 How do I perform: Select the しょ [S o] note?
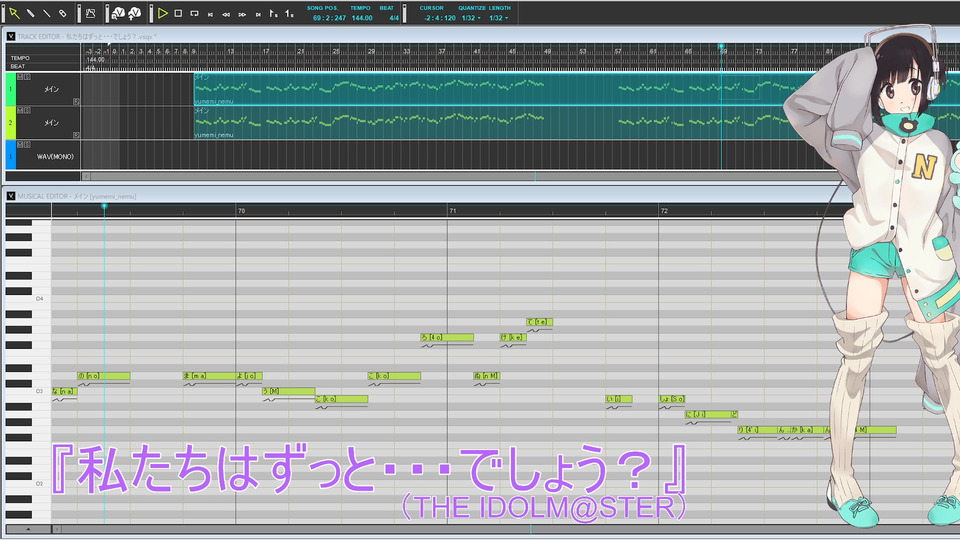click(x=672, y=399)
